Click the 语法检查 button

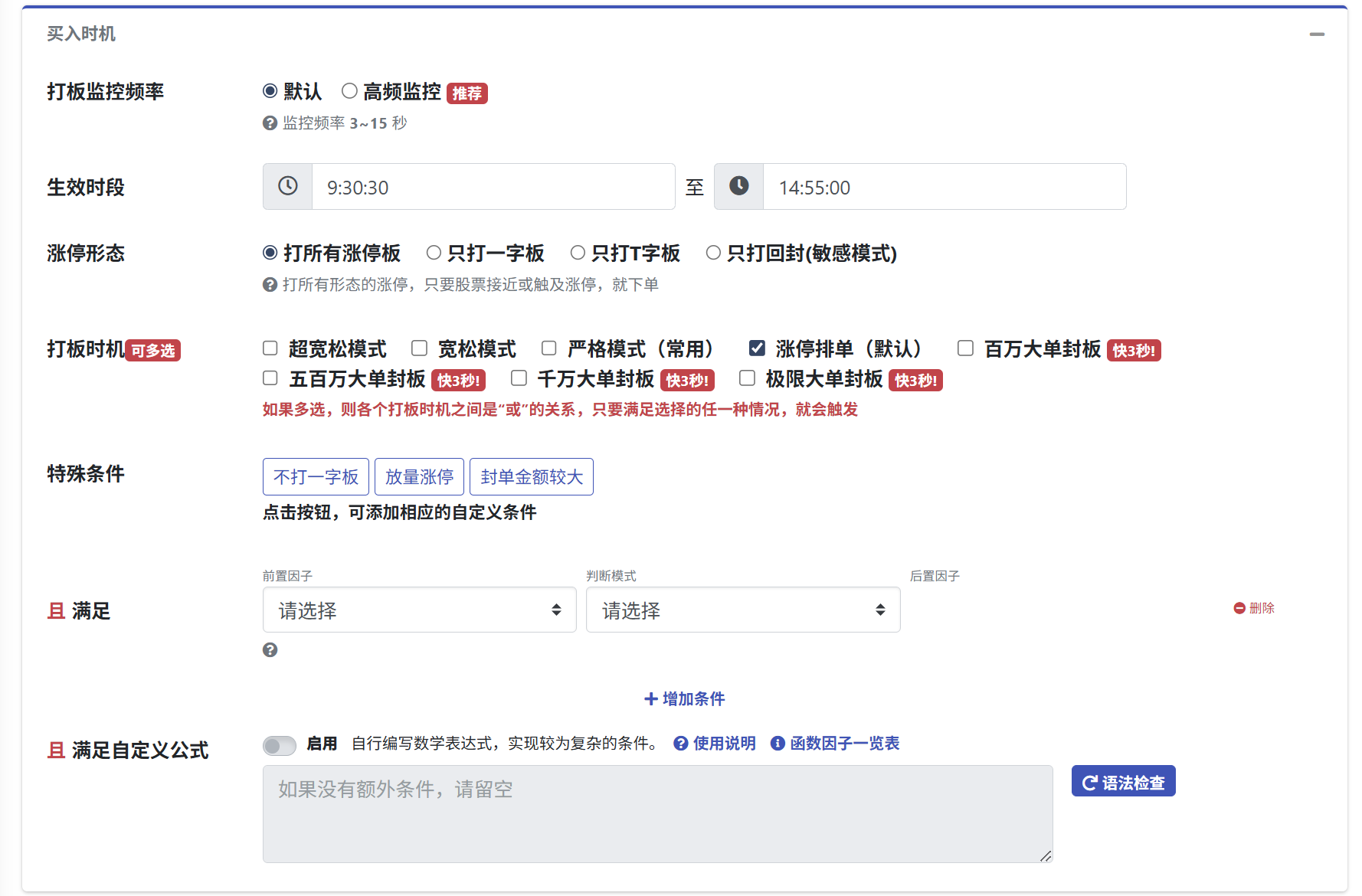coord(1123,782)
